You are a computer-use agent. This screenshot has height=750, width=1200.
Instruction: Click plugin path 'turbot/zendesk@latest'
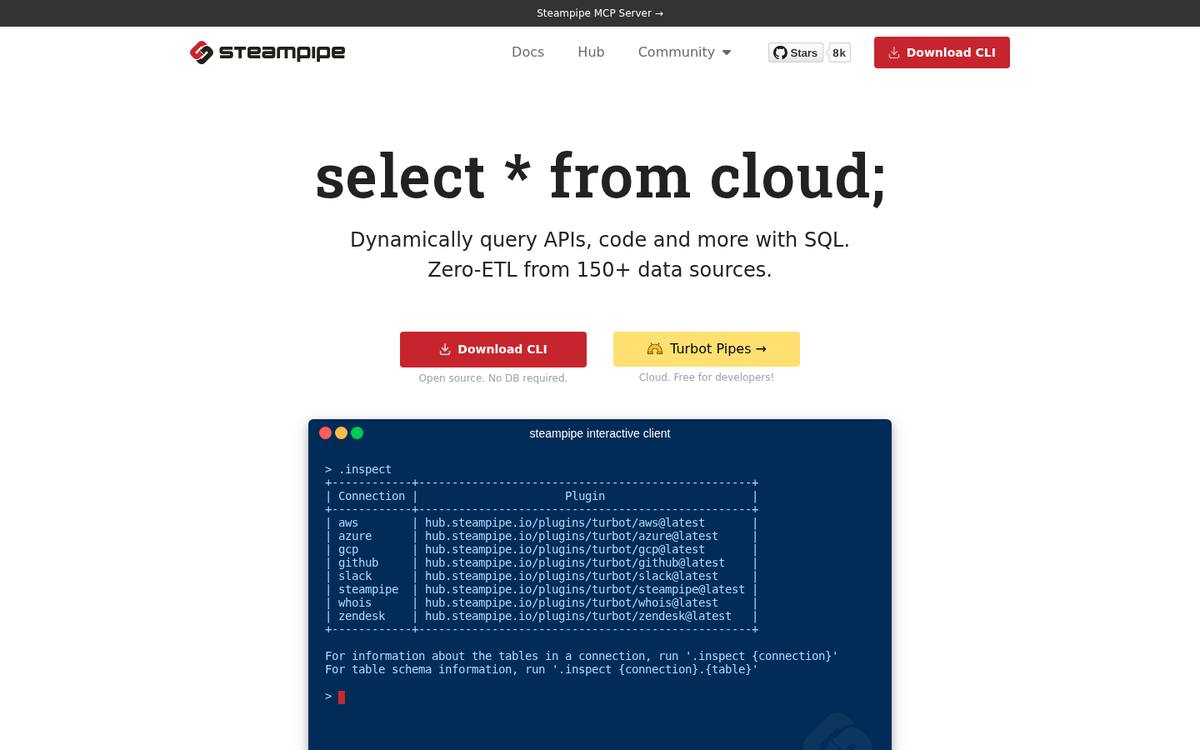(578, 616)
